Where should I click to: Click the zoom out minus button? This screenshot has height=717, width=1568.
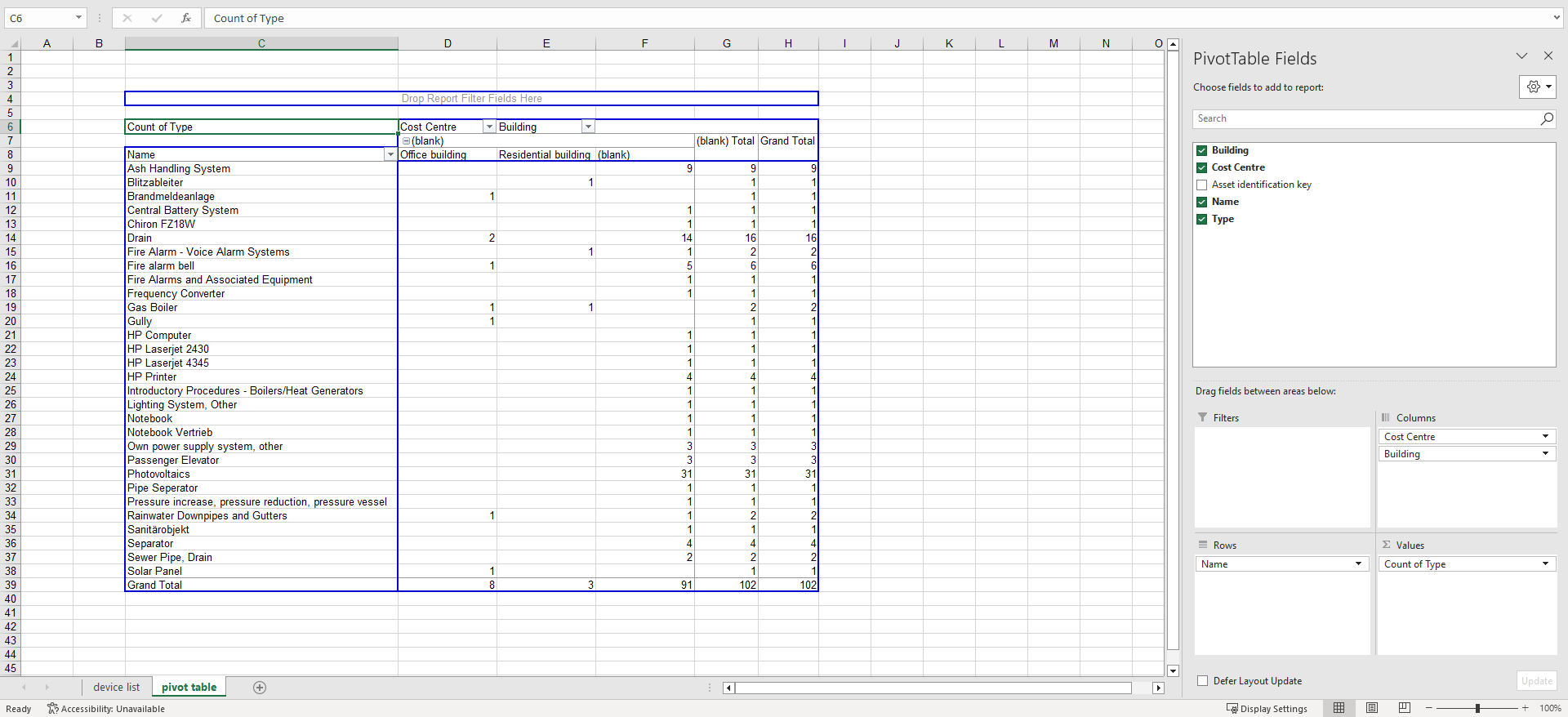1428,708
